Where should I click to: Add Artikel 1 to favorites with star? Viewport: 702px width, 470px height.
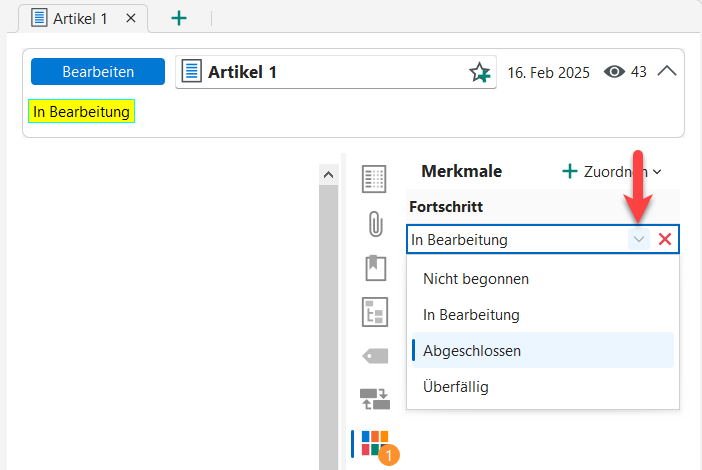[x=480, y=73]
